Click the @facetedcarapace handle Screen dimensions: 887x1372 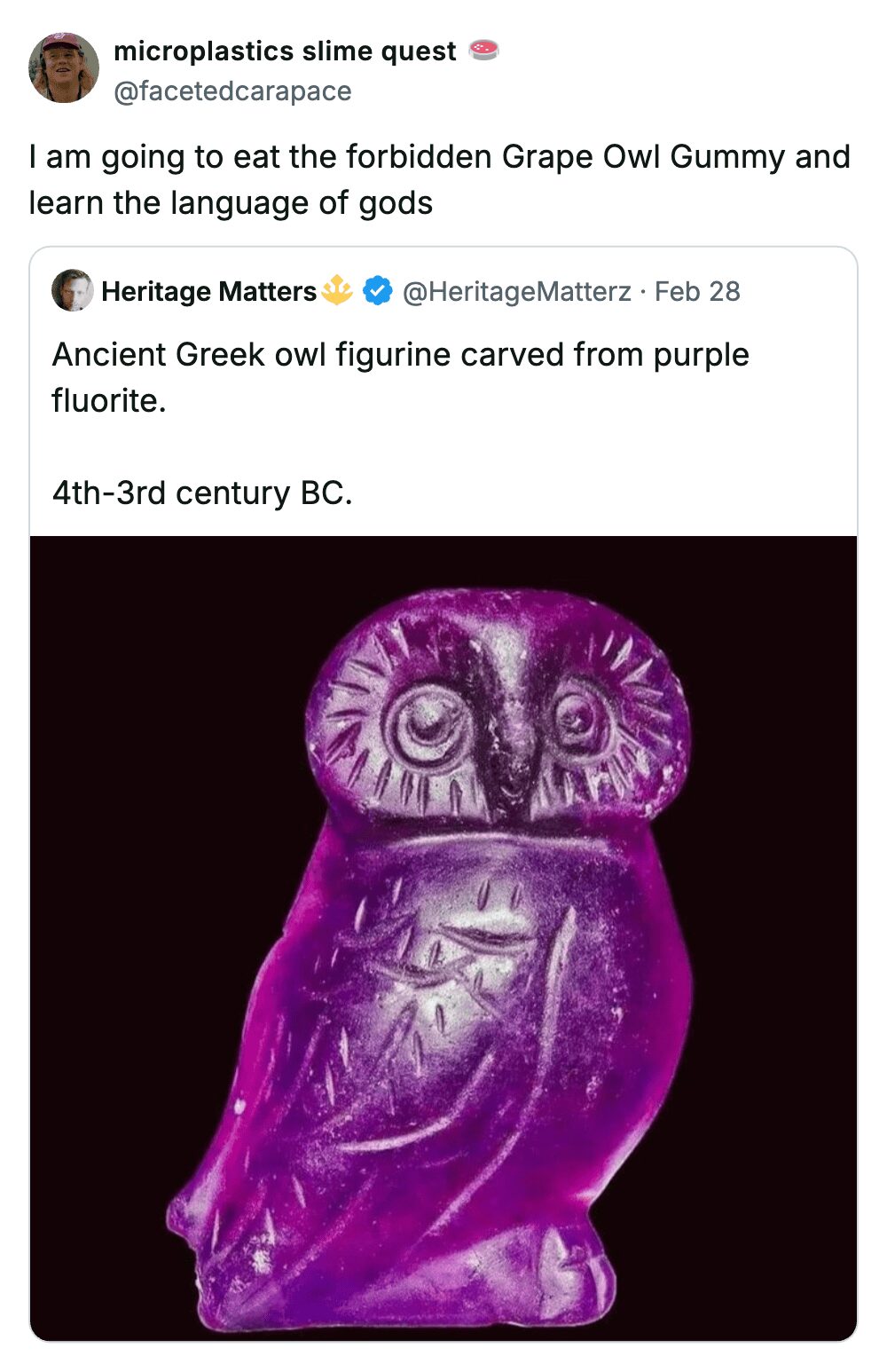point(231,90)
